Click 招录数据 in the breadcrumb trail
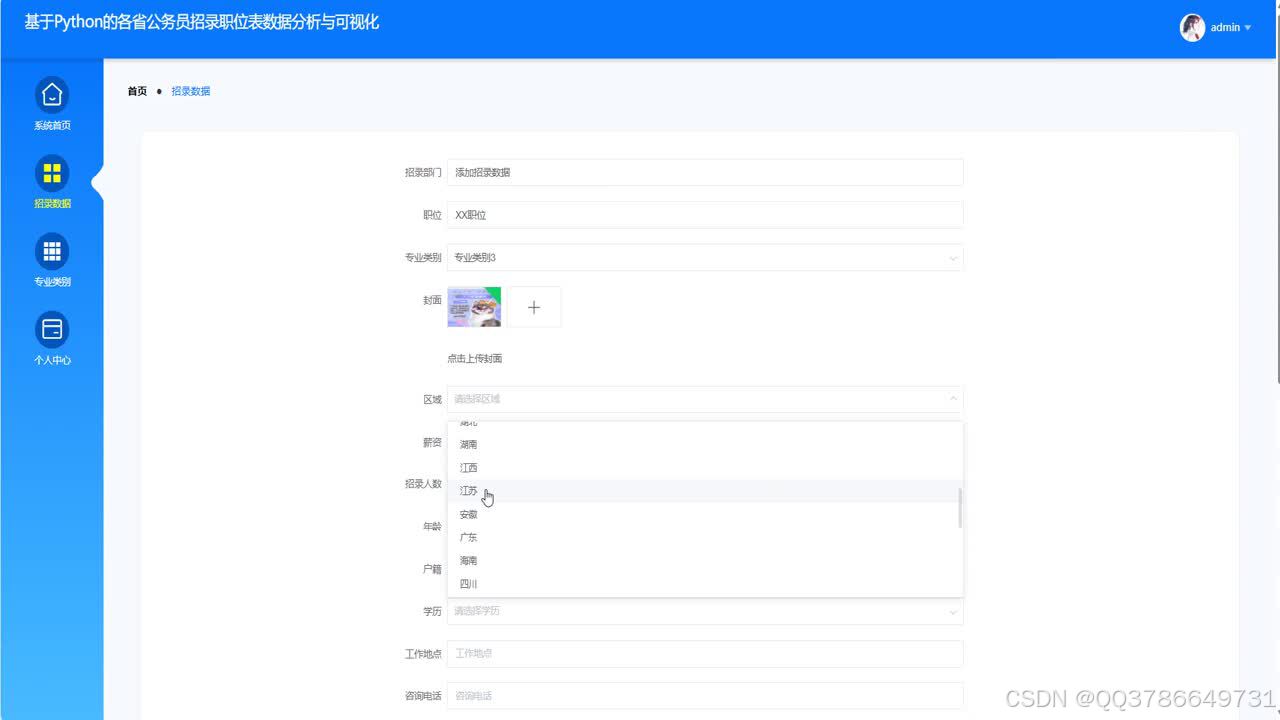 point(191,91)
